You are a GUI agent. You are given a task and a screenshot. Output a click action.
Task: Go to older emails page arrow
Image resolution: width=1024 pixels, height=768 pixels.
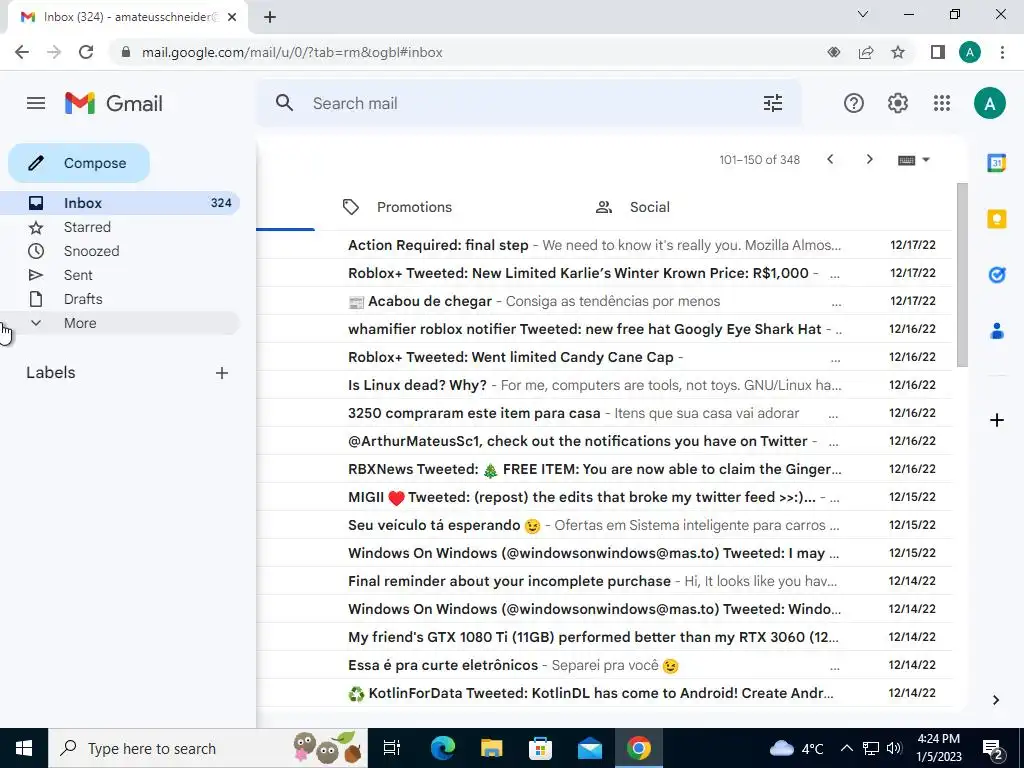869,159
